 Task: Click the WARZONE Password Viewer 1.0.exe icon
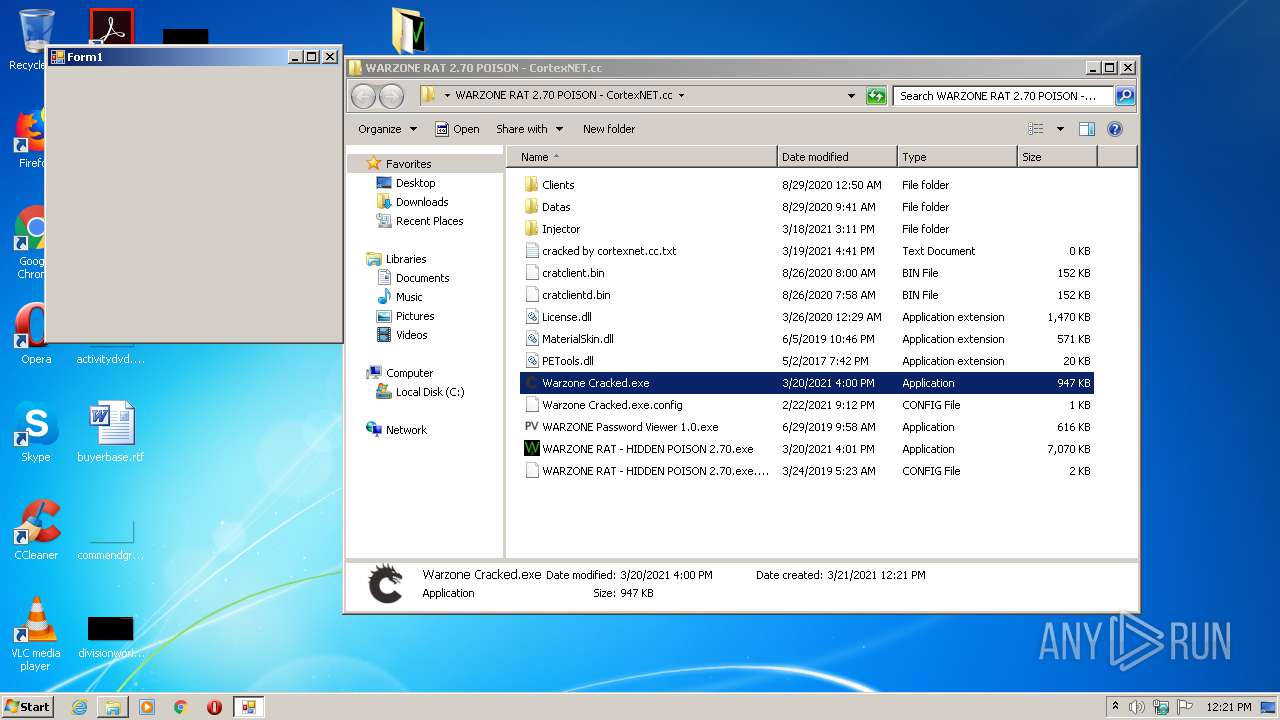(x=531, y=427)
